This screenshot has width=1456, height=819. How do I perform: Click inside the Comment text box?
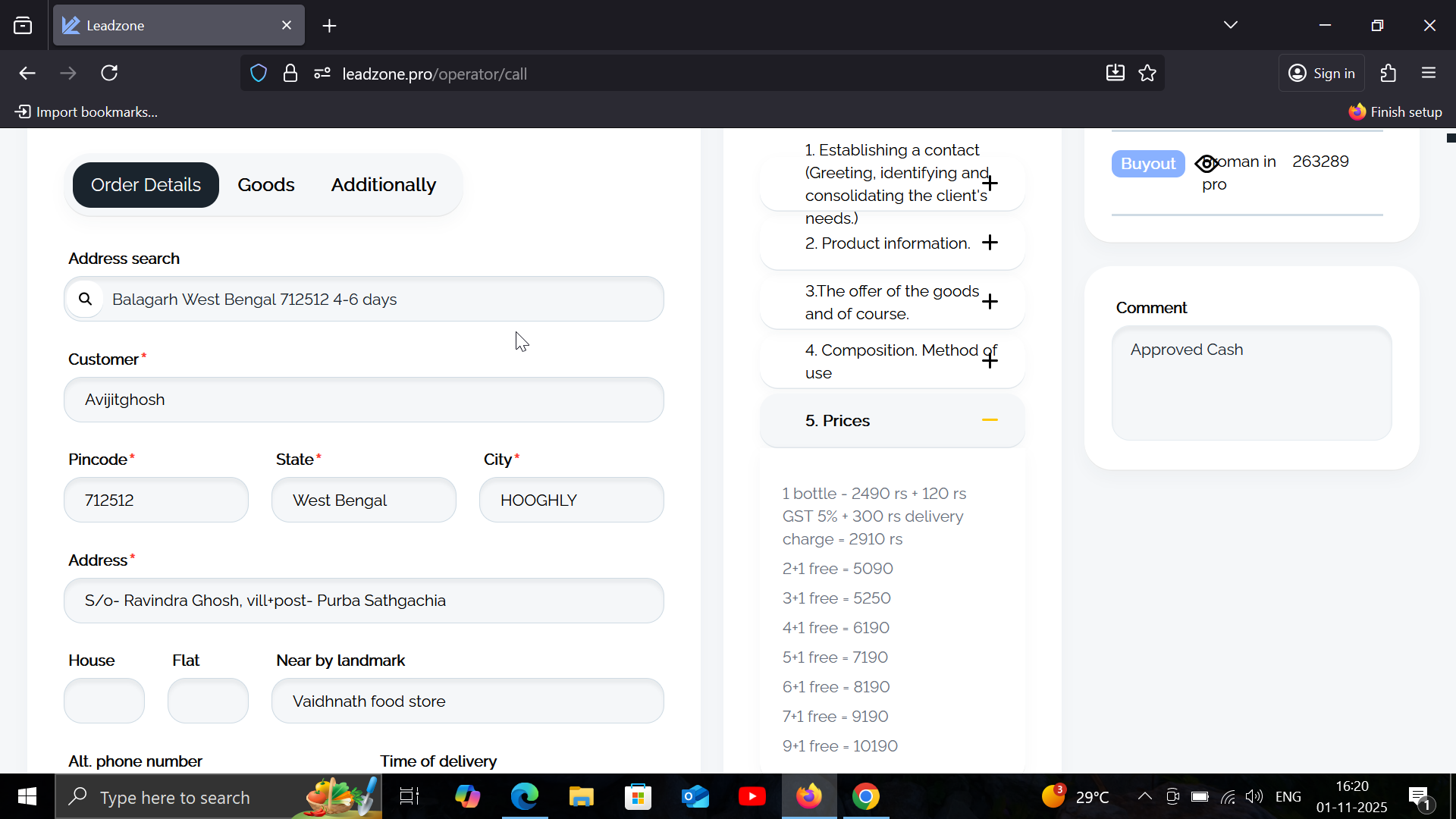coord(1251,383)
